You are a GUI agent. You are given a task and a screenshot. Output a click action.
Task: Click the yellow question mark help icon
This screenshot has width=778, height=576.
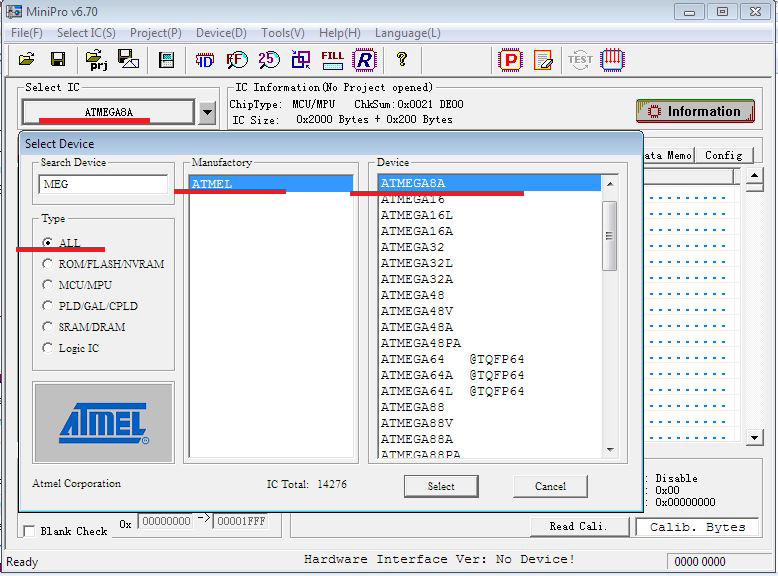click(x=402, y=60)
